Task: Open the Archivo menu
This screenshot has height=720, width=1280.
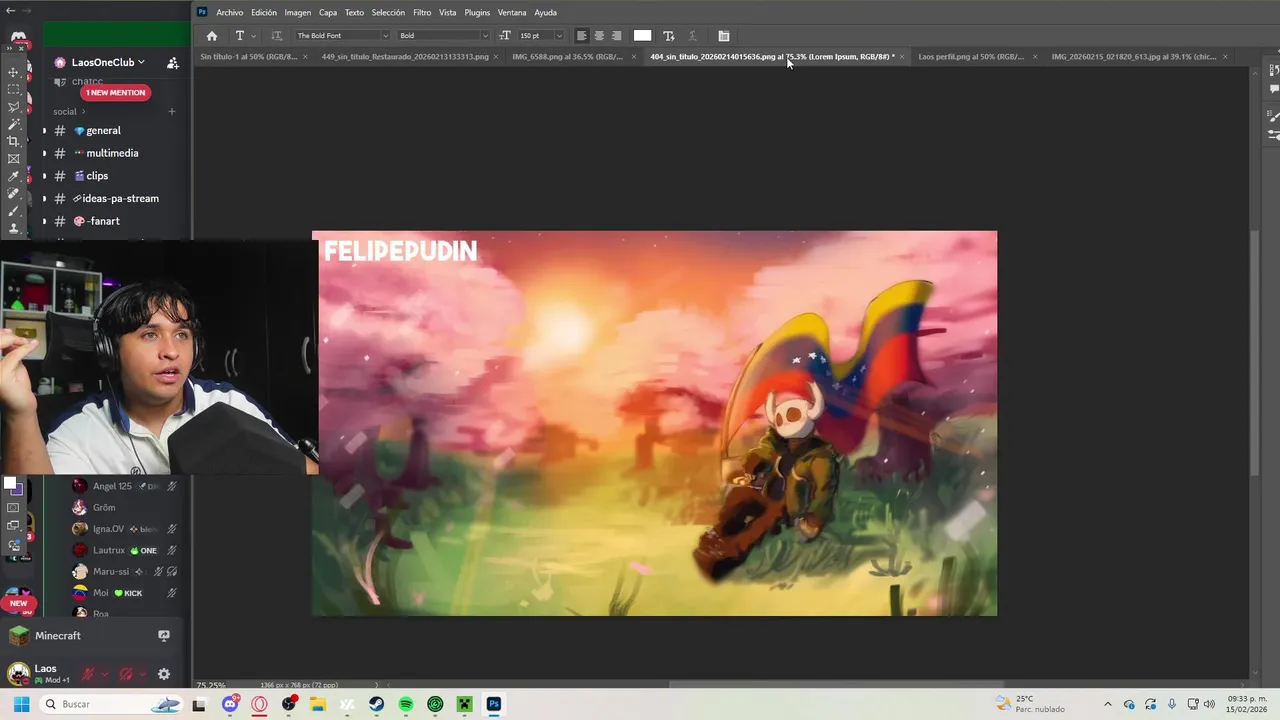Action: point(229,13)
